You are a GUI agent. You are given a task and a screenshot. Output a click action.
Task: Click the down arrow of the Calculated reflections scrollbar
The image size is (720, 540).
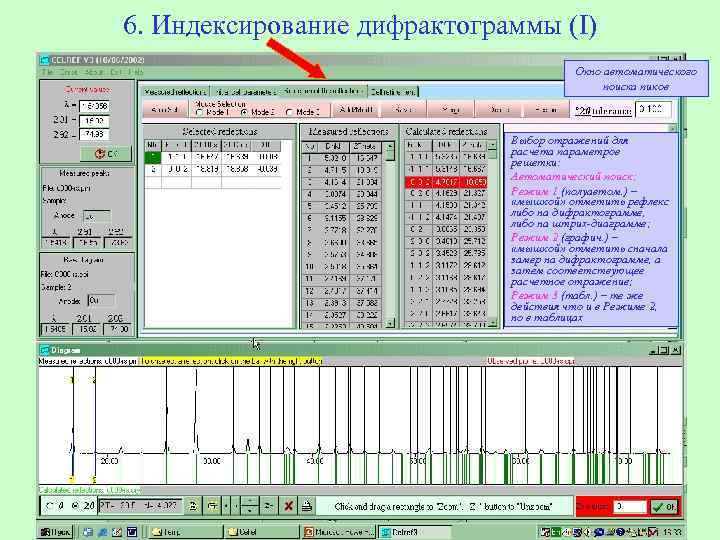tap(492, 324)
